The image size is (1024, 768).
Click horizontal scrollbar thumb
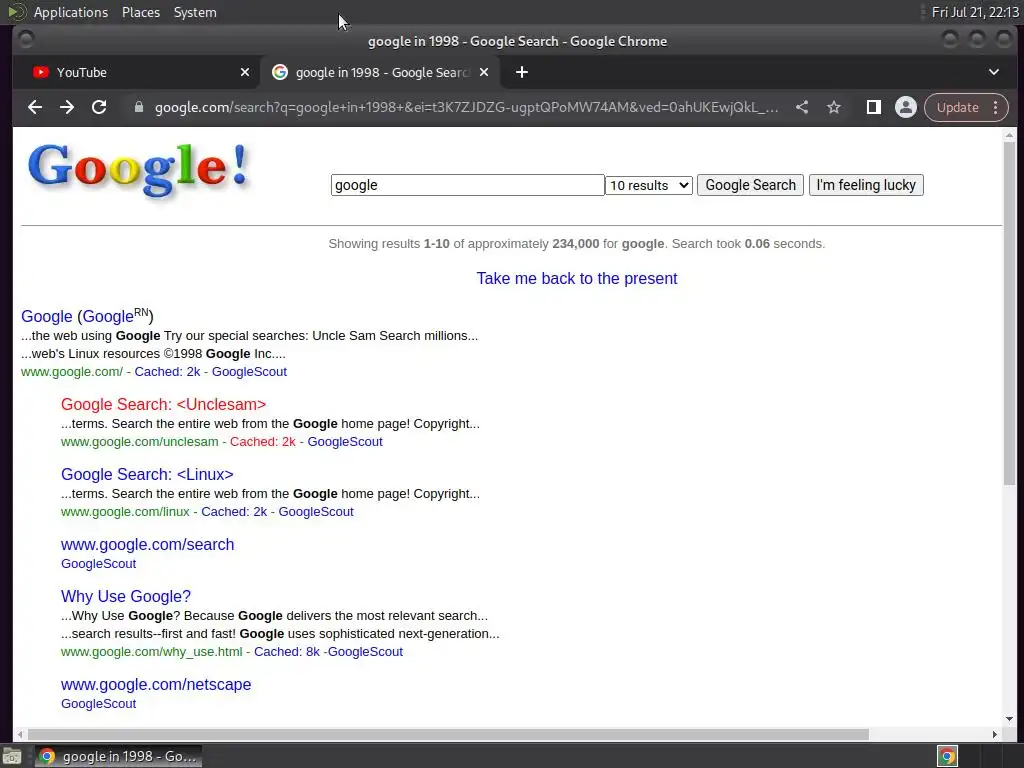click(x=448, y=735)
